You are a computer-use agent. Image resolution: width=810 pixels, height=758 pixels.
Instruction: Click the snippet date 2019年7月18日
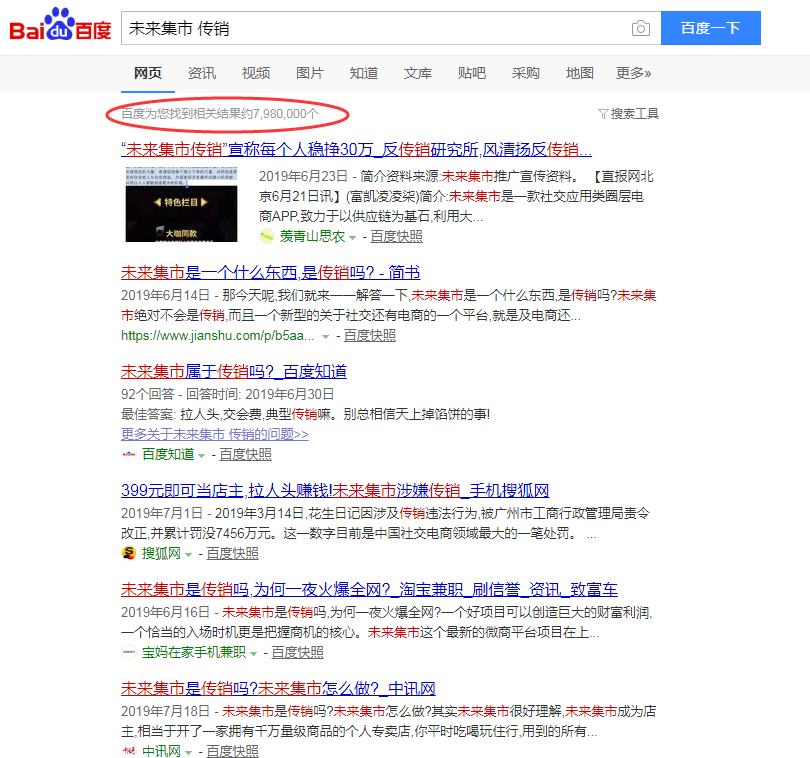[165, 711]
